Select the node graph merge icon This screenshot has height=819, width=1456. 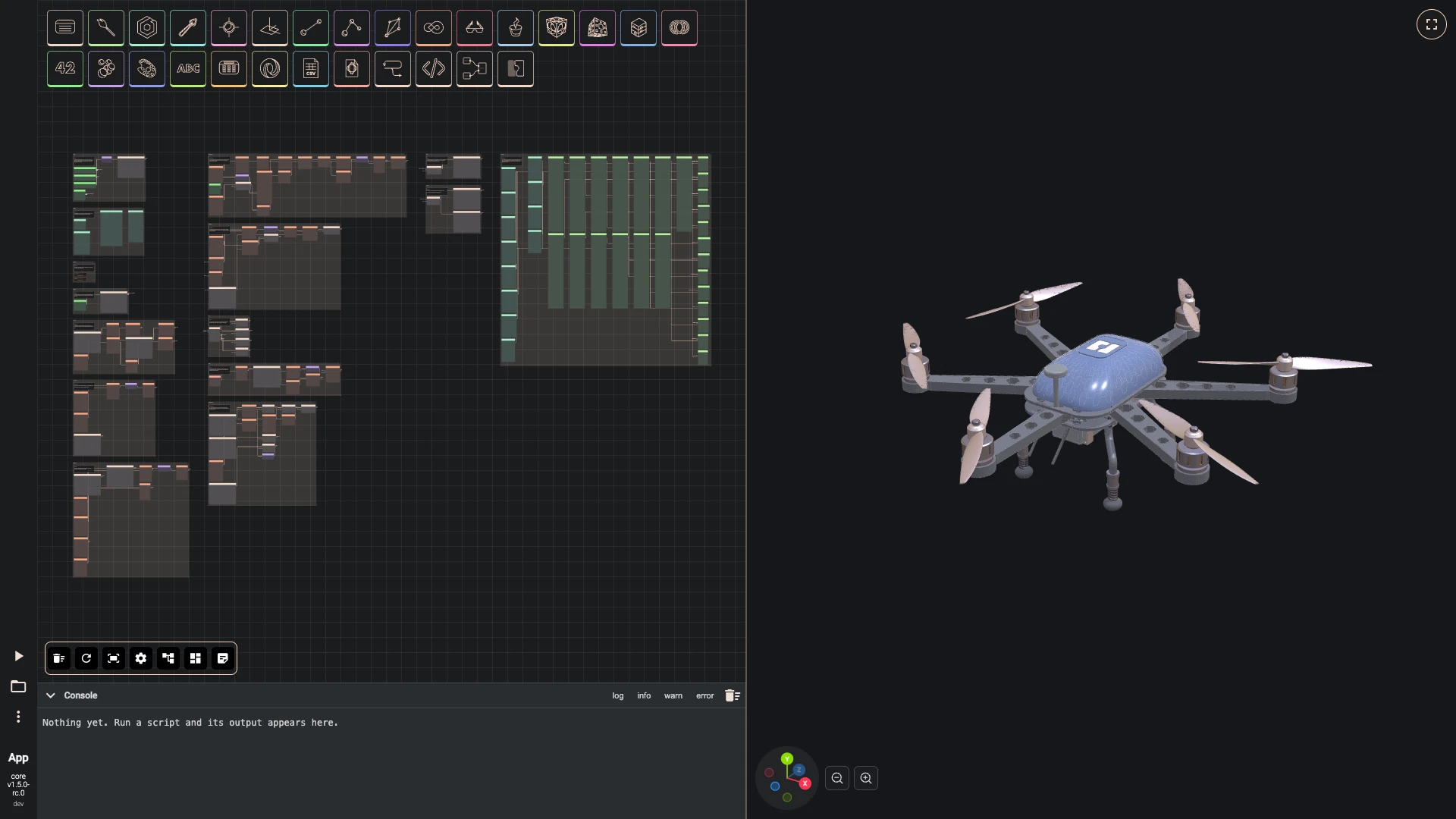475,69
